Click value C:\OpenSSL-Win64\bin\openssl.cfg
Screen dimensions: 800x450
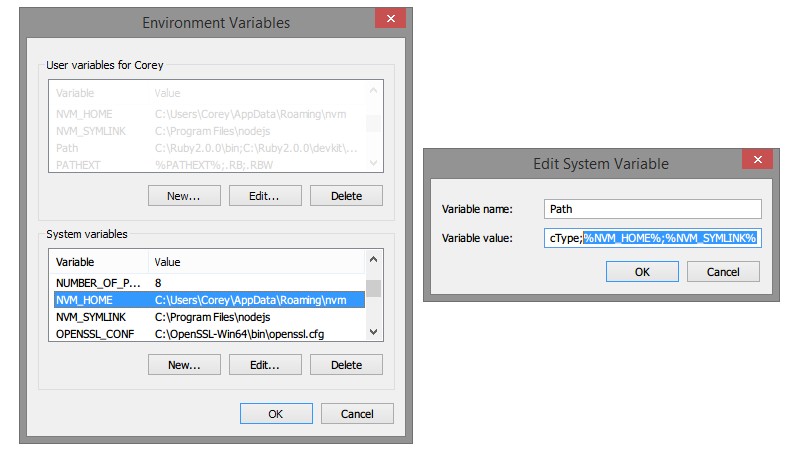(239, 334)
